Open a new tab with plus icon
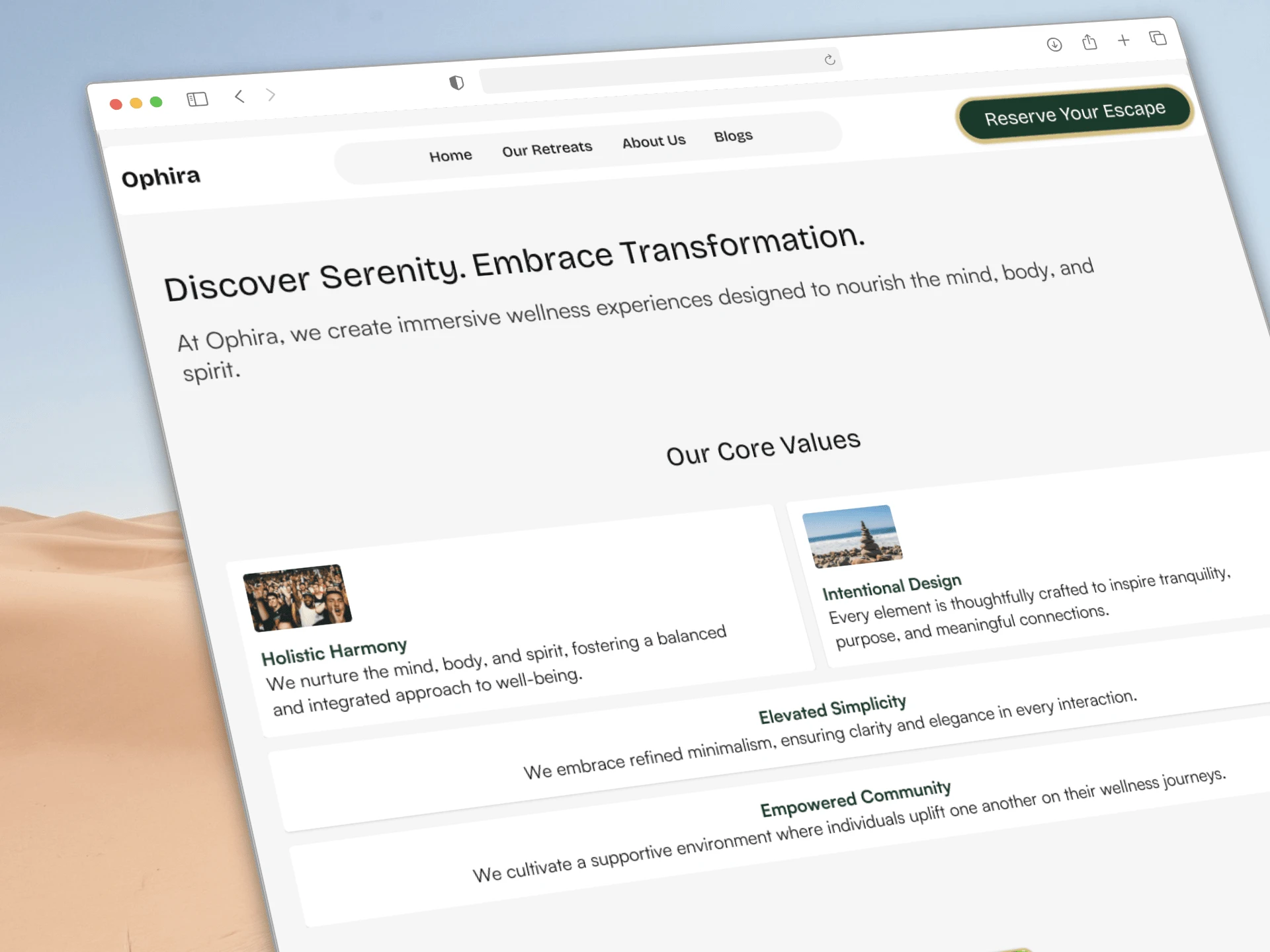 (1123, 40)
